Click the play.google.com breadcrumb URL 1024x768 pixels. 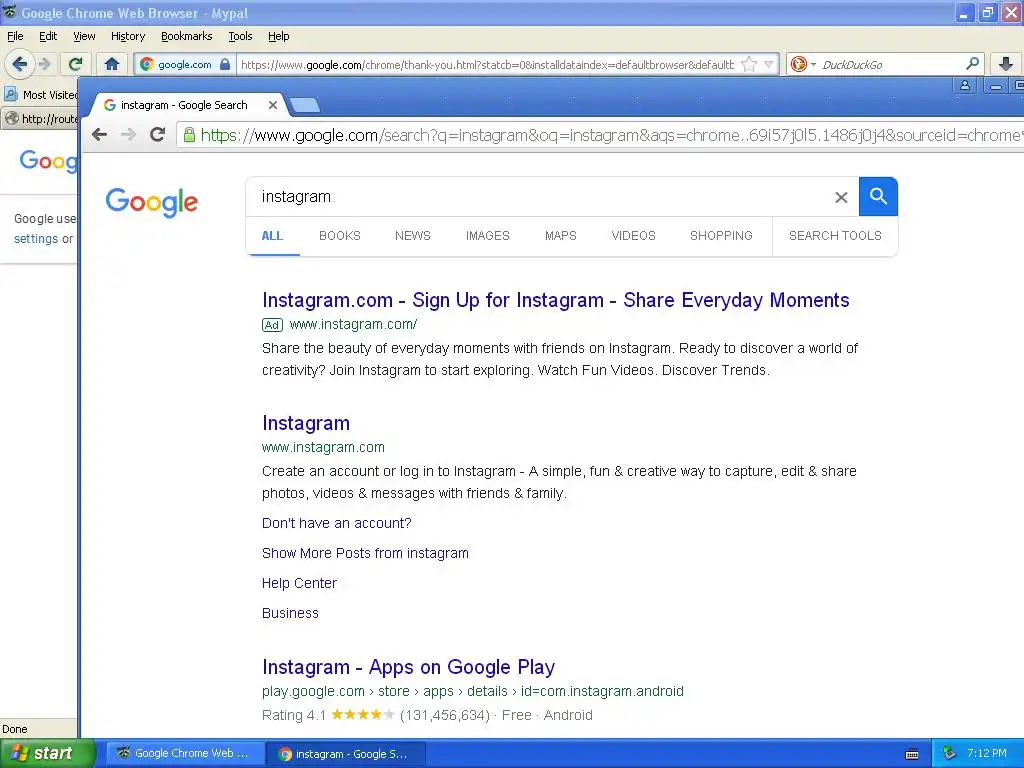coord(473,691)
